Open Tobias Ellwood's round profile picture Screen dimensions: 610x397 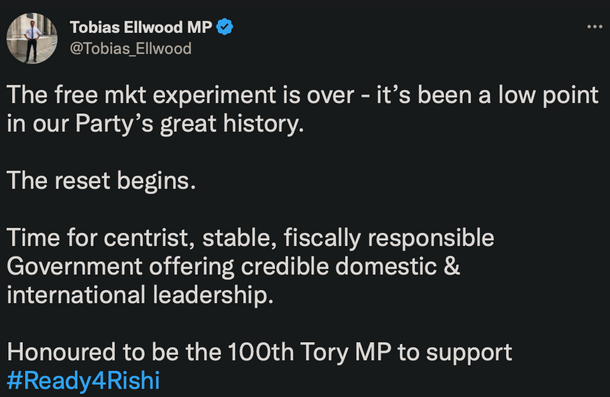pyautogui.click(x=32, y=38)
